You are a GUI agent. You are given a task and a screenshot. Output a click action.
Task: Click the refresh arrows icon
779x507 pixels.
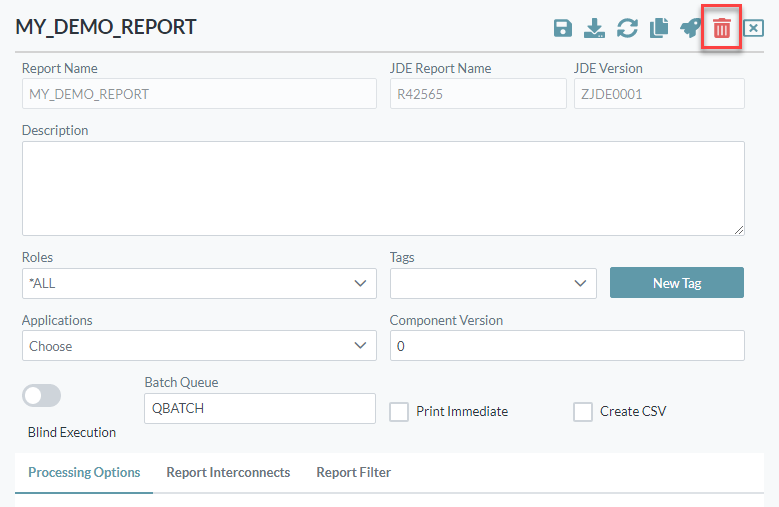[627, 28]
